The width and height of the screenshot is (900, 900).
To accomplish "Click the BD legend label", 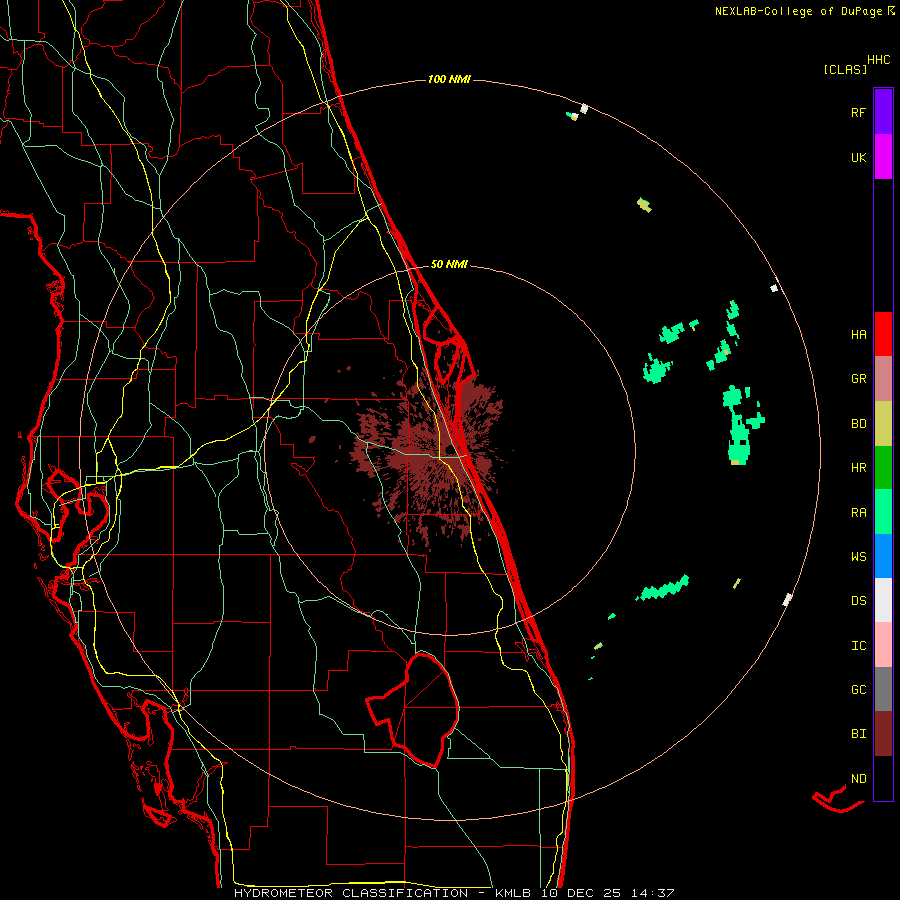I will (x=859, y=424).
